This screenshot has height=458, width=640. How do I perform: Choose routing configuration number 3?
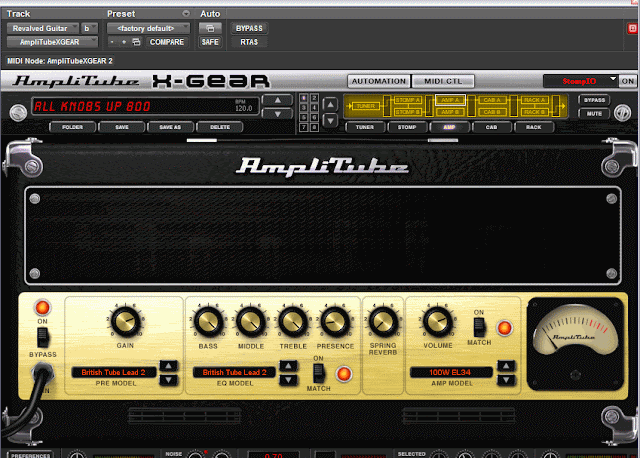tap(304, 108)
